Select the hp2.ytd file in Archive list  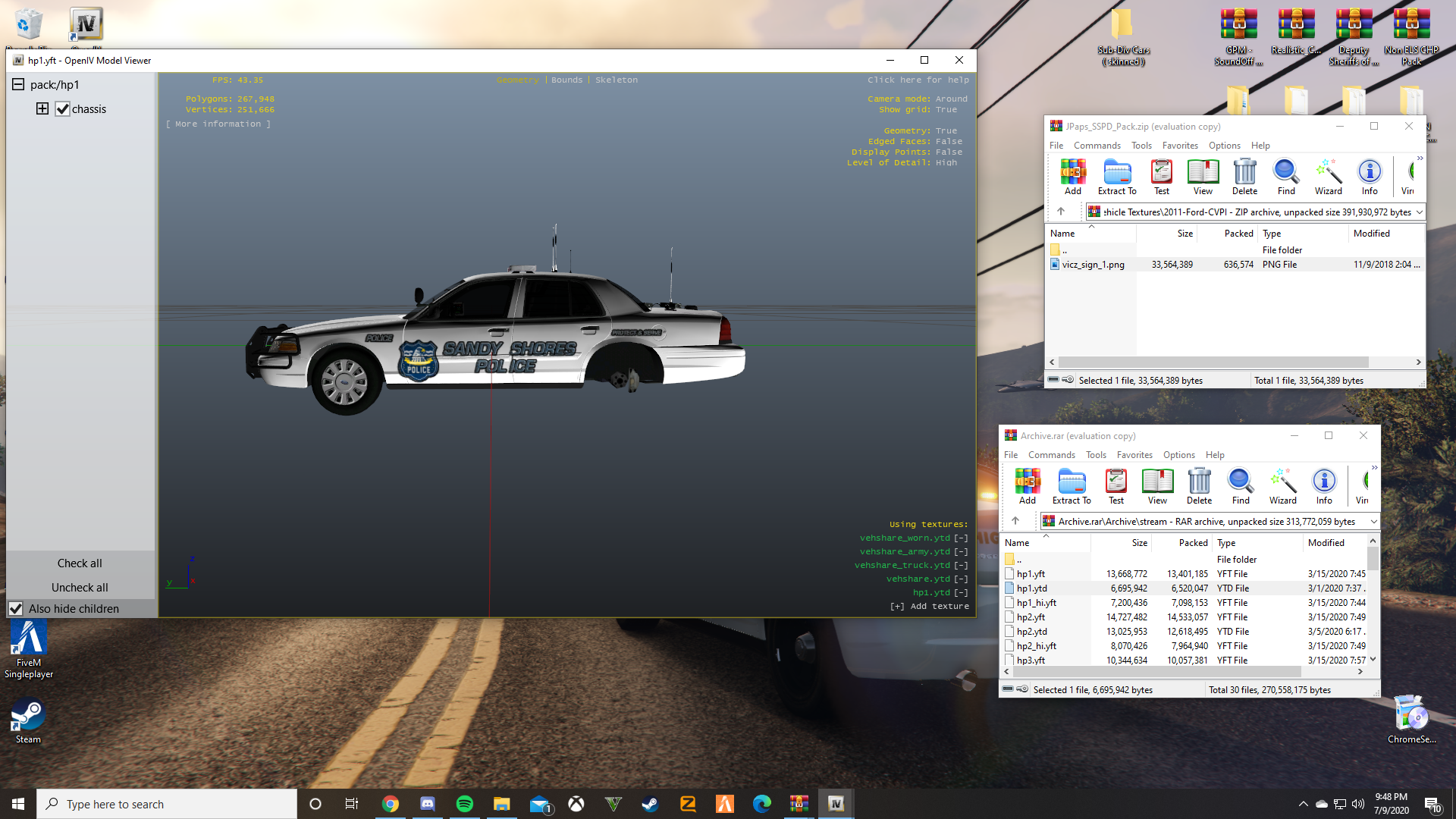click(x=1031, y=632)
